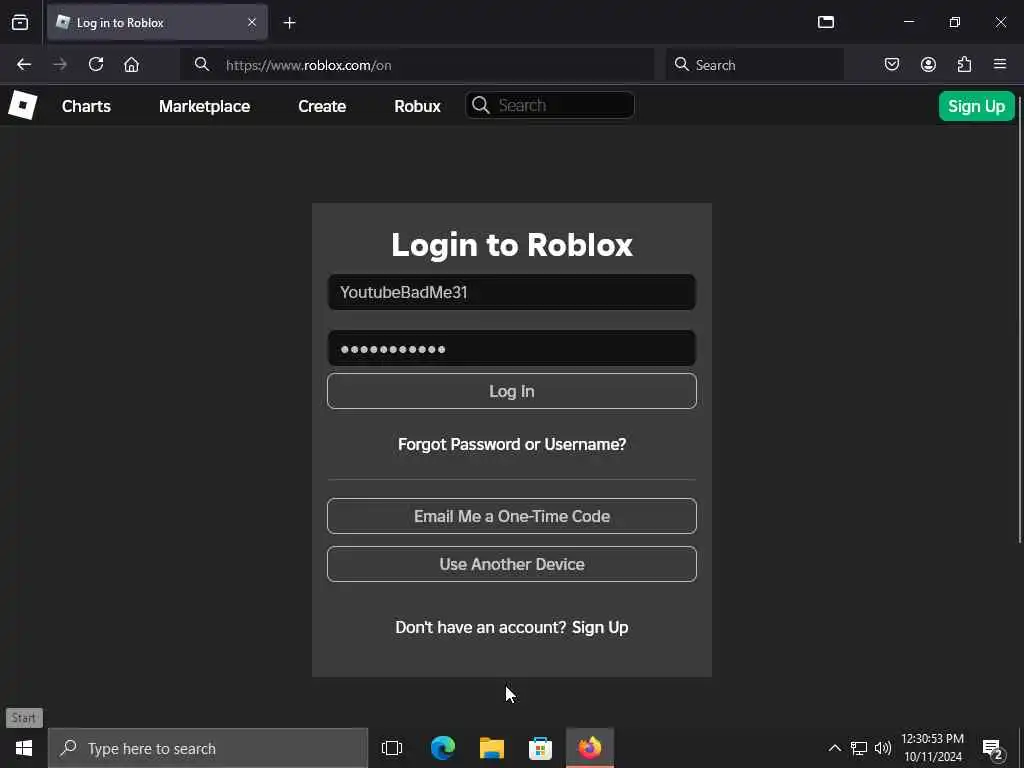Open the Robux nav item
This screenshot has width=1024, height=768.
pos(417,106)
